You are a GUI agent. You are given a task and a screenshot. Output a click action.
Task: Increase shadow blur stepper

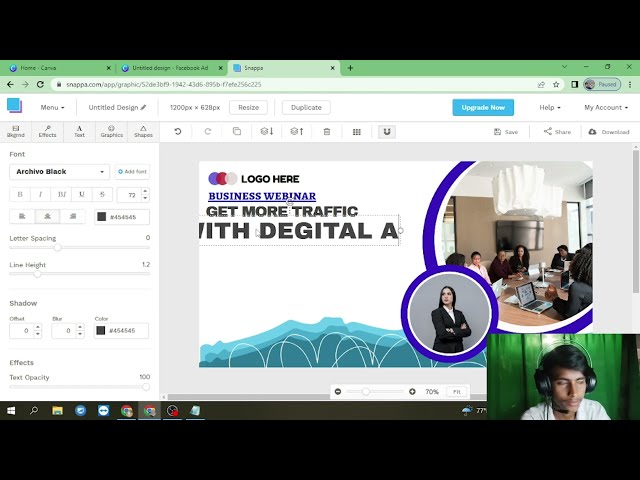point(80,327)
